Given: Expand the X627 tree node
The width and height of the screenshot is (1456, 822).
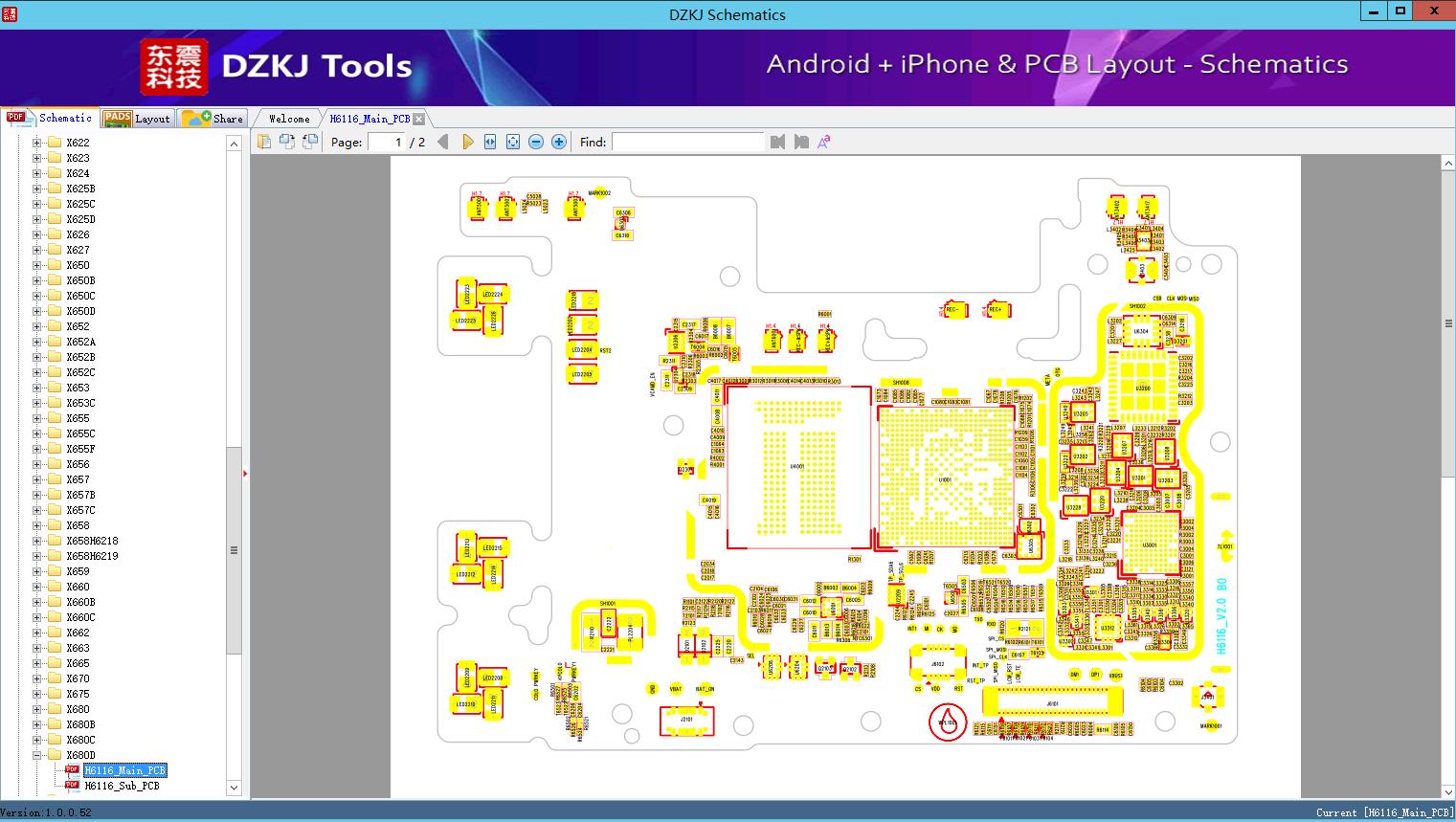Looking at the screenshot, I should [x=36, y=250].
